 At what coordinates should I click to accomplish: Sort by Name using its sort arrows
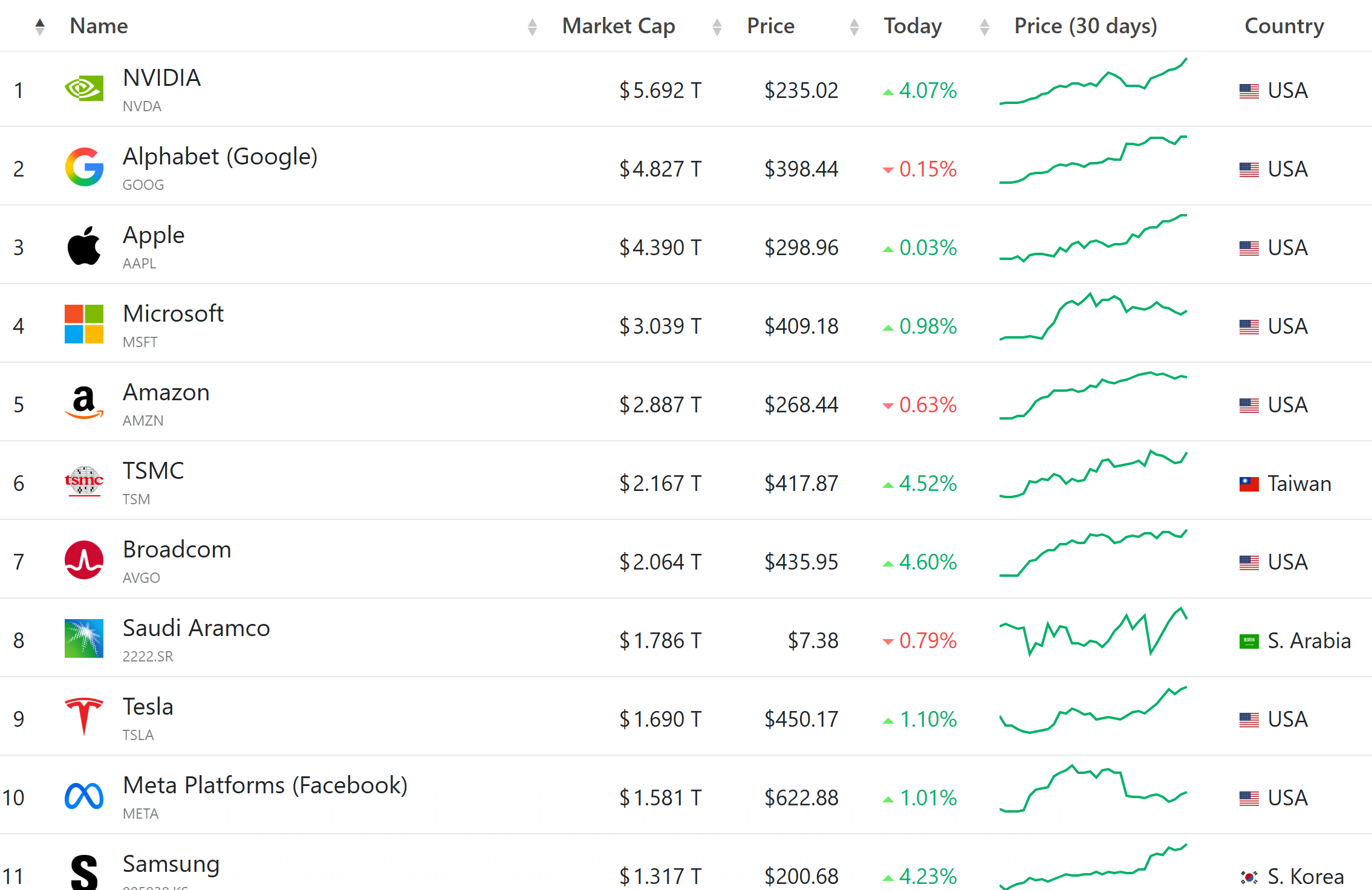532,27
